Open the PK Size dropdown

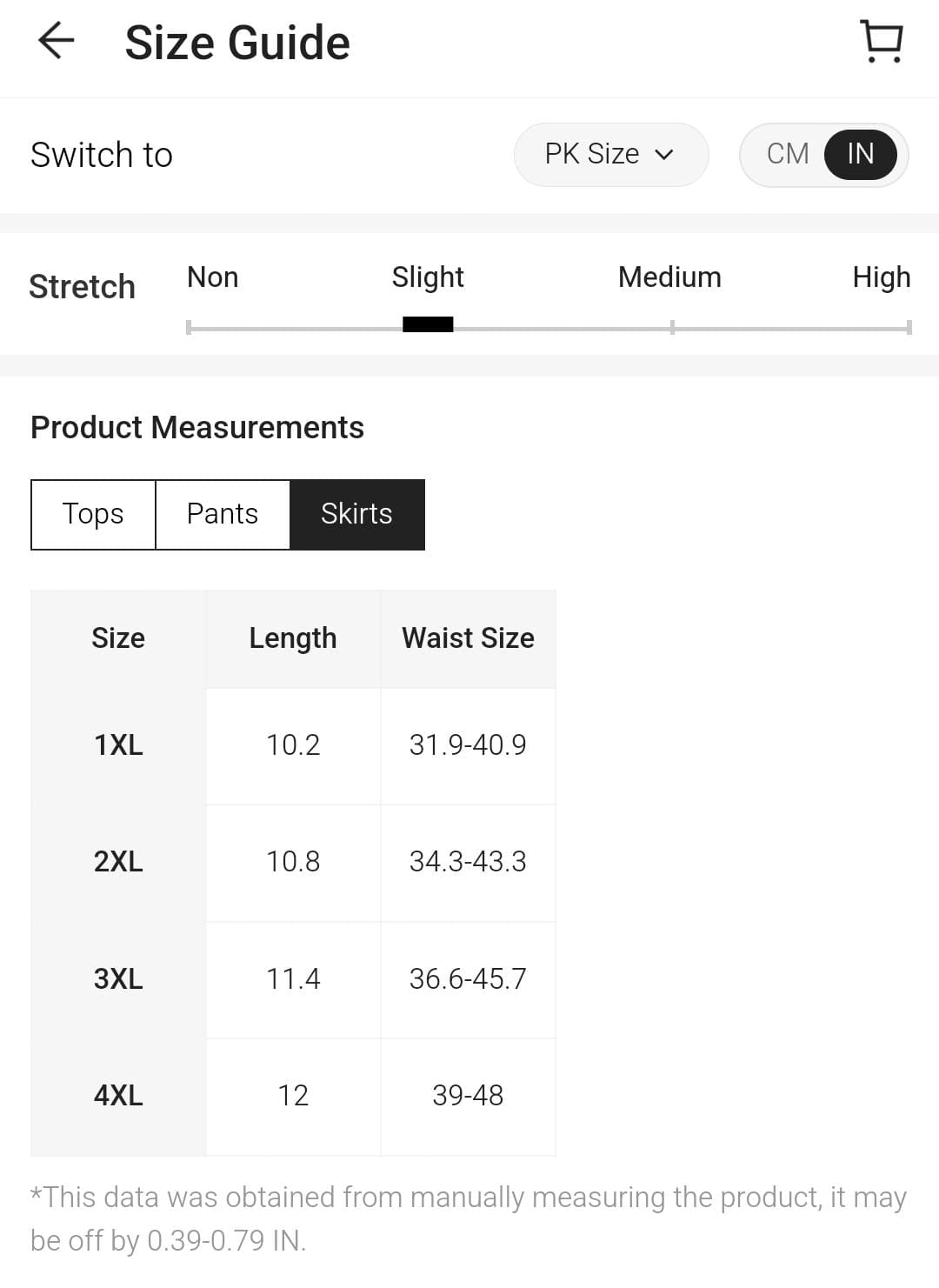609,154
